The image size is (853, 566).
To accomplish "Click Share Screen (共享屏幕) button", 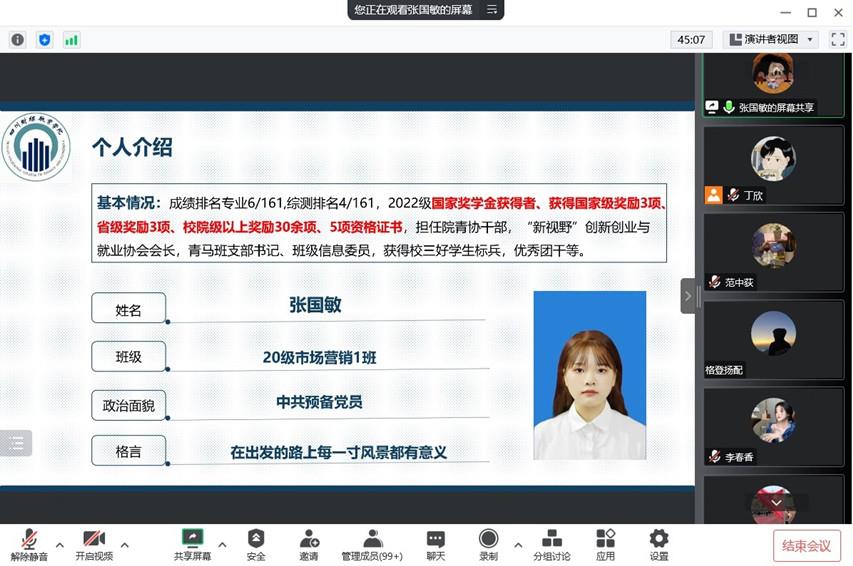I will pyautogui.click(x=192, y=545).
